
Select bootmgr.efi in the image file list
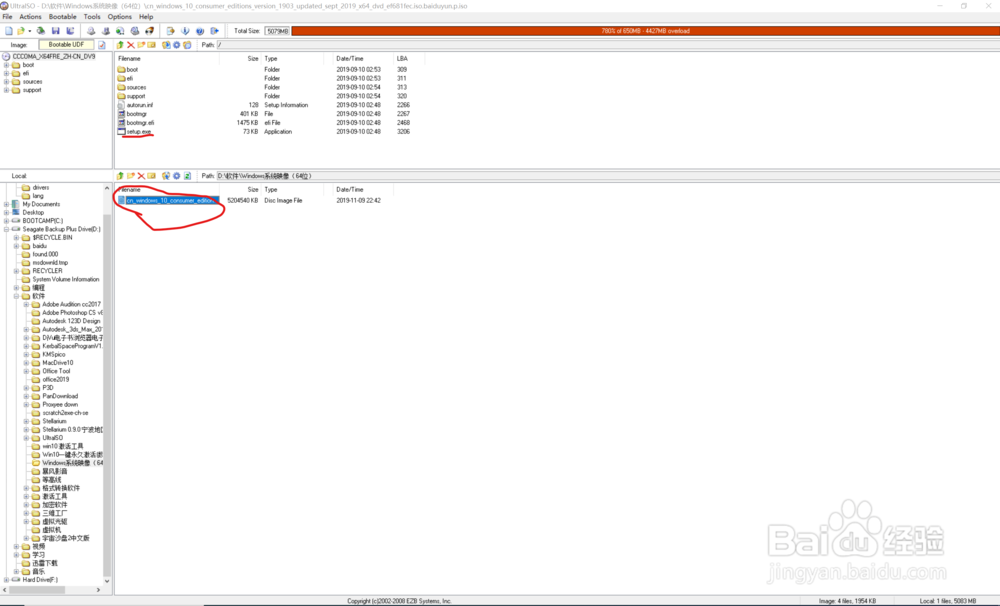(140, 122)
